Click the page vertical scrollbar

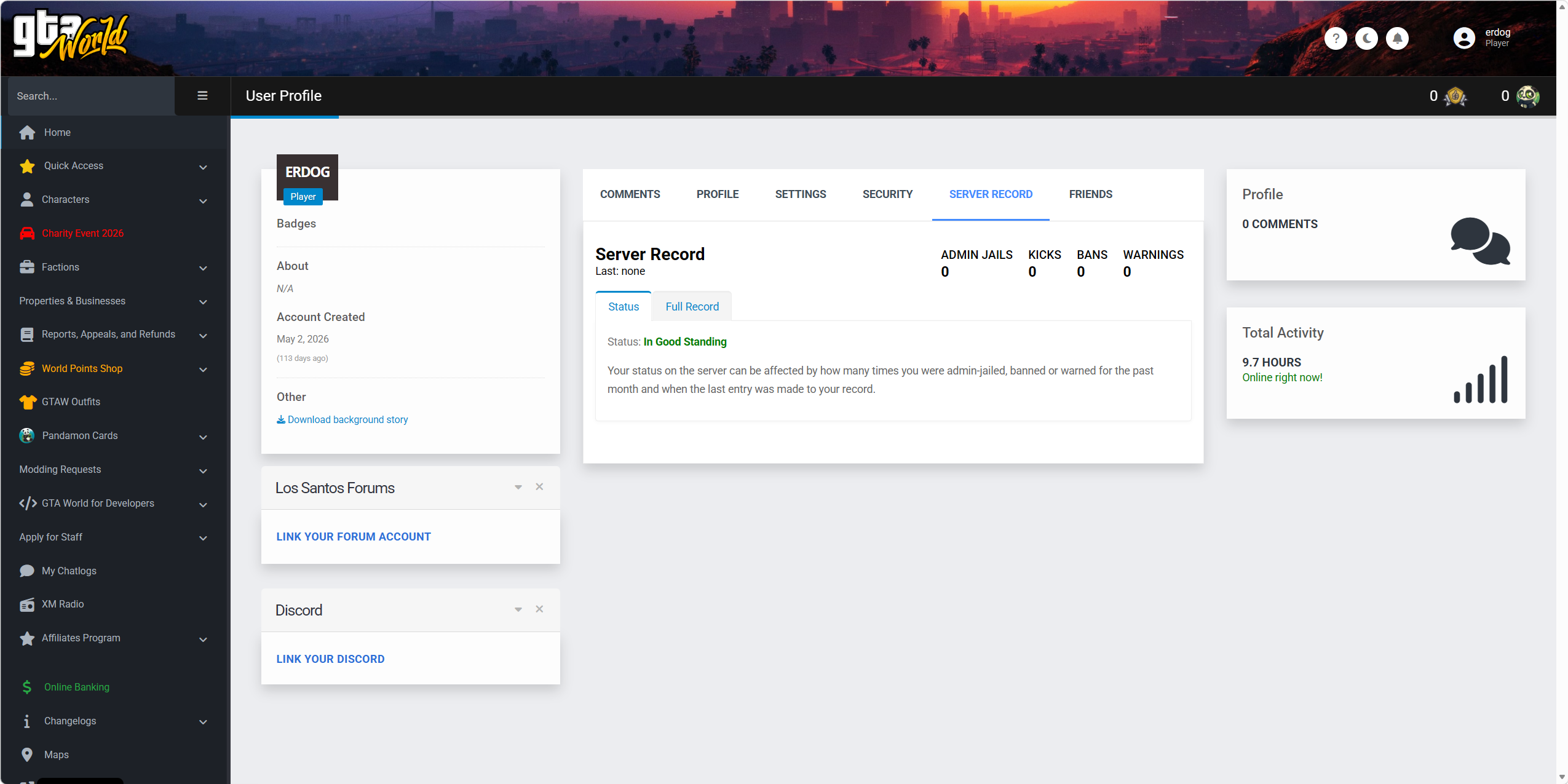pos(1562,392)
